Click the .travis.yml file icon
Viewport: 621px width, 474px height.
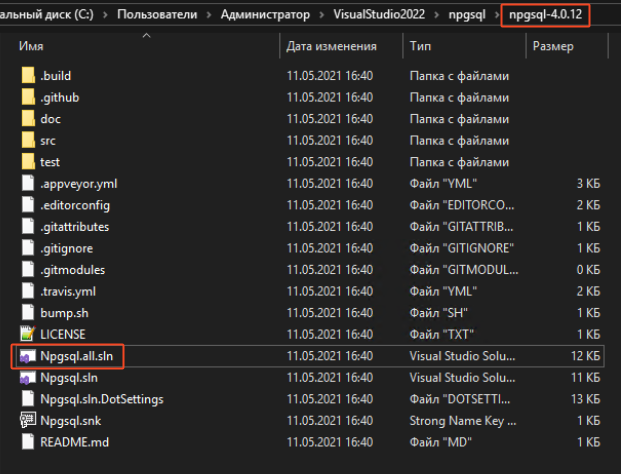click(x=28, y=291)
